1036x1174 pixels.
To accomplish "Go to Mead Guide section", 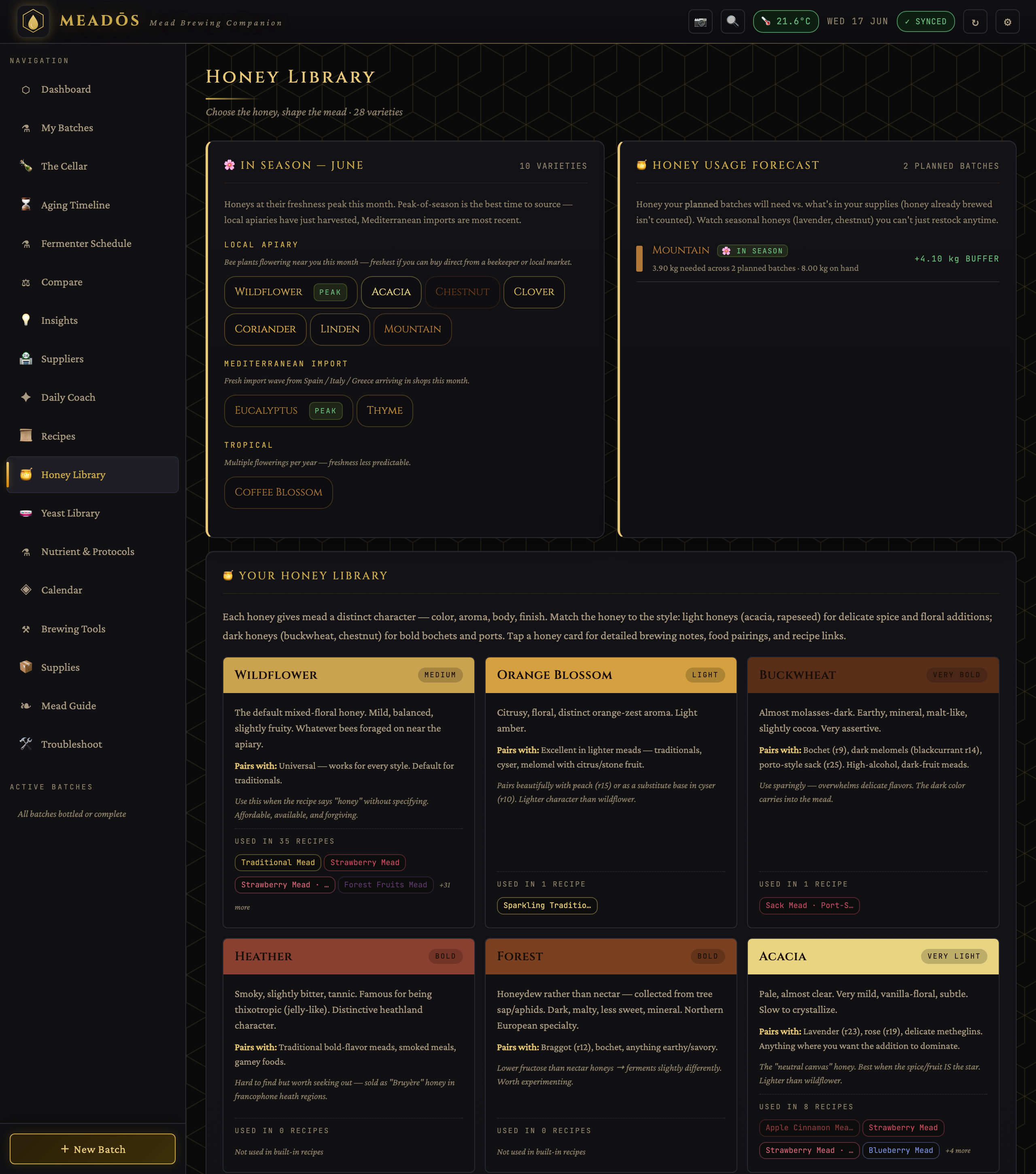I will pos(92,706).
